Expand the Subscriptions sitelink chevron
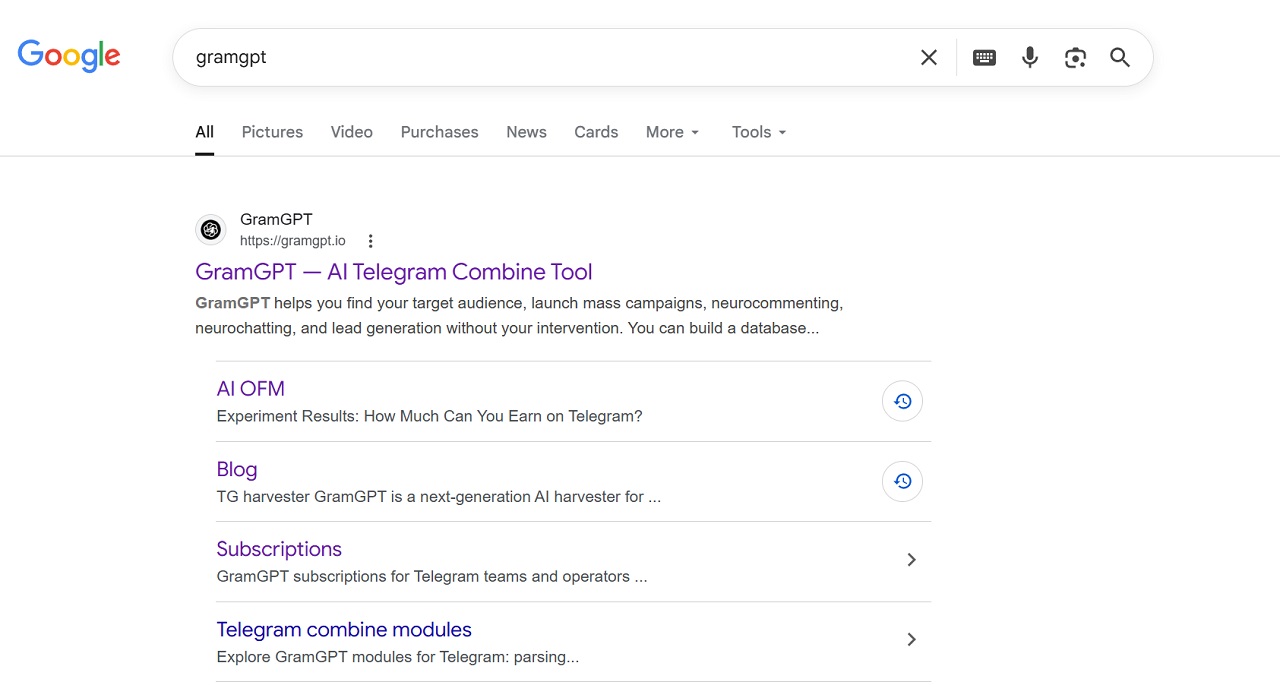This screenshot has width=1280, height=685. point(911,560)
